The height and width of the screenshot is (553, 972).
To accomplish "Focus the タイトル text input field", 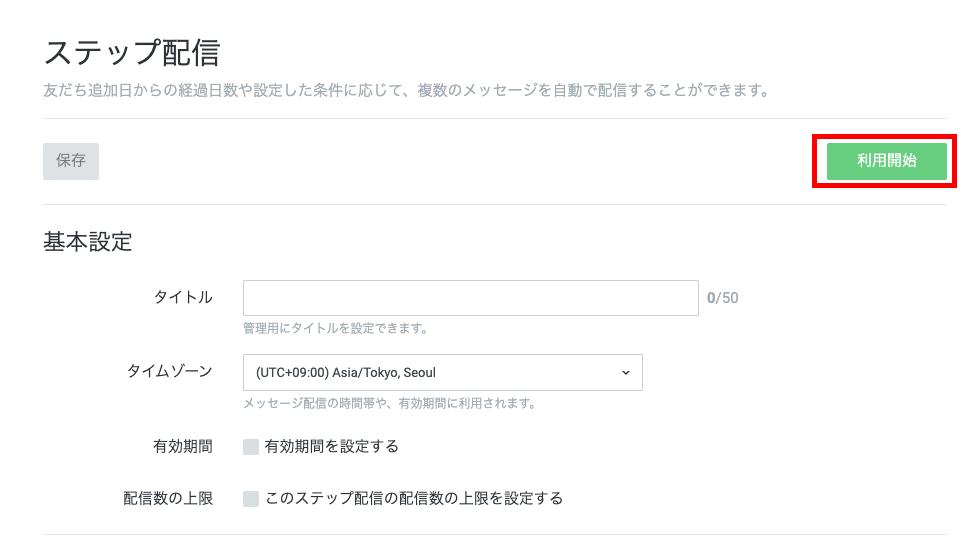I will point(471,298).
